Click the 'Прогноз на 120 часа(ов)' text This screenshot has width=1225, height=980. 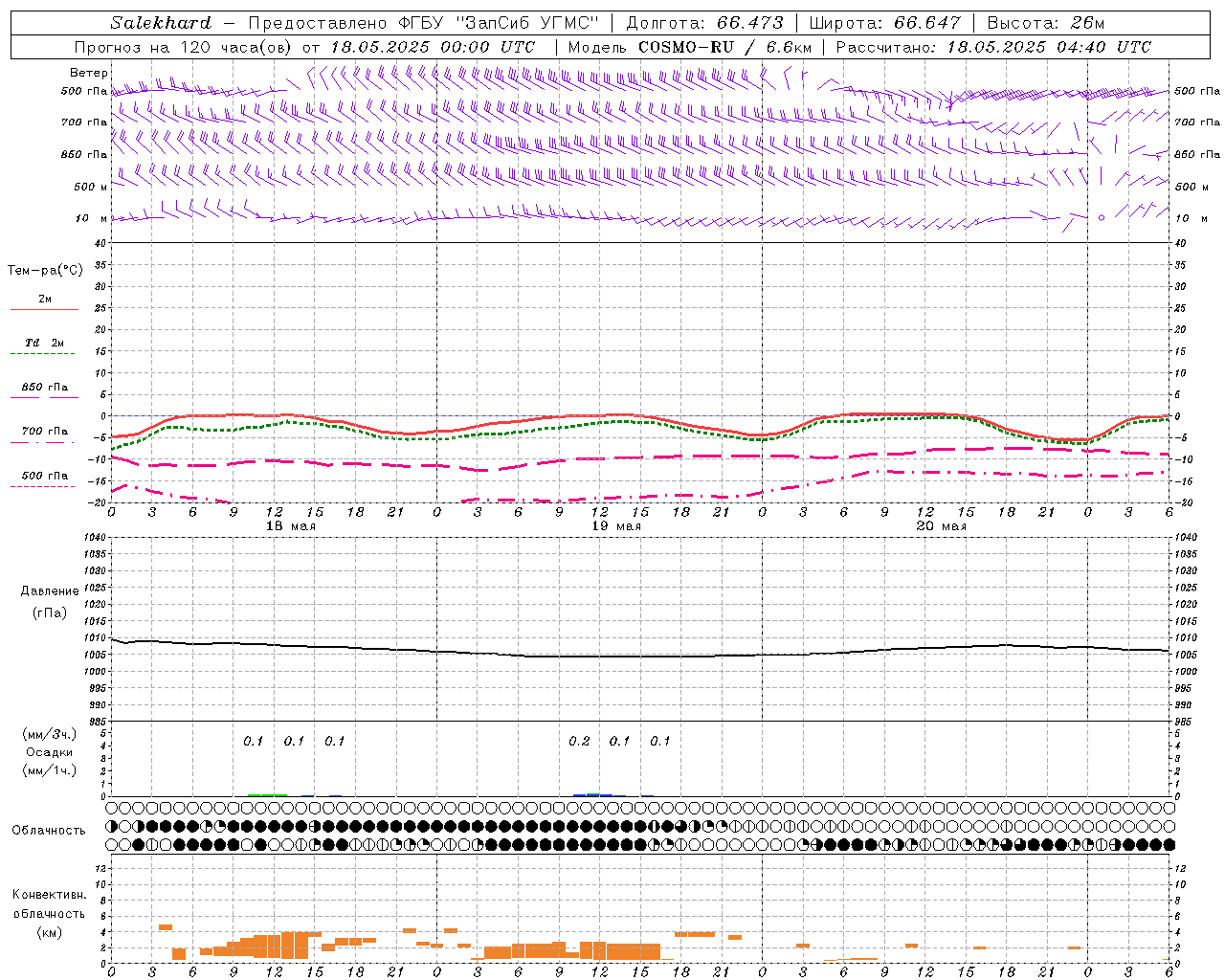[185, 47]
